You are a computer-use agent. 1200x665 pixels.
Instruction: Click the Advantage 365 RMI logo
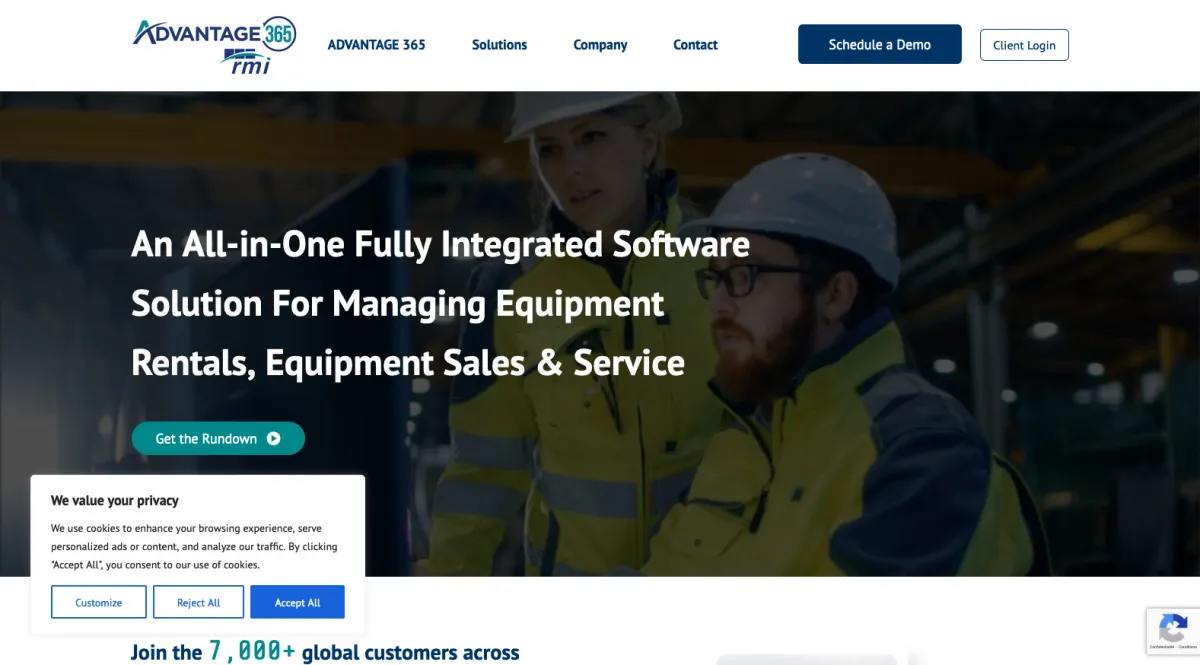(x=214, y=46)
